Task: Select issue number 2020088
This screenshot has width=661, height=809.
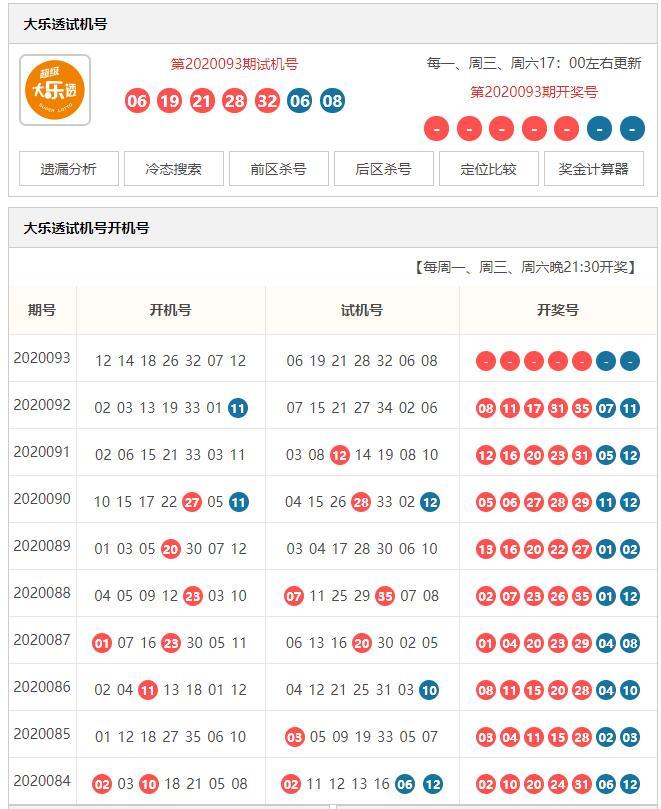Action: point(42,592)
